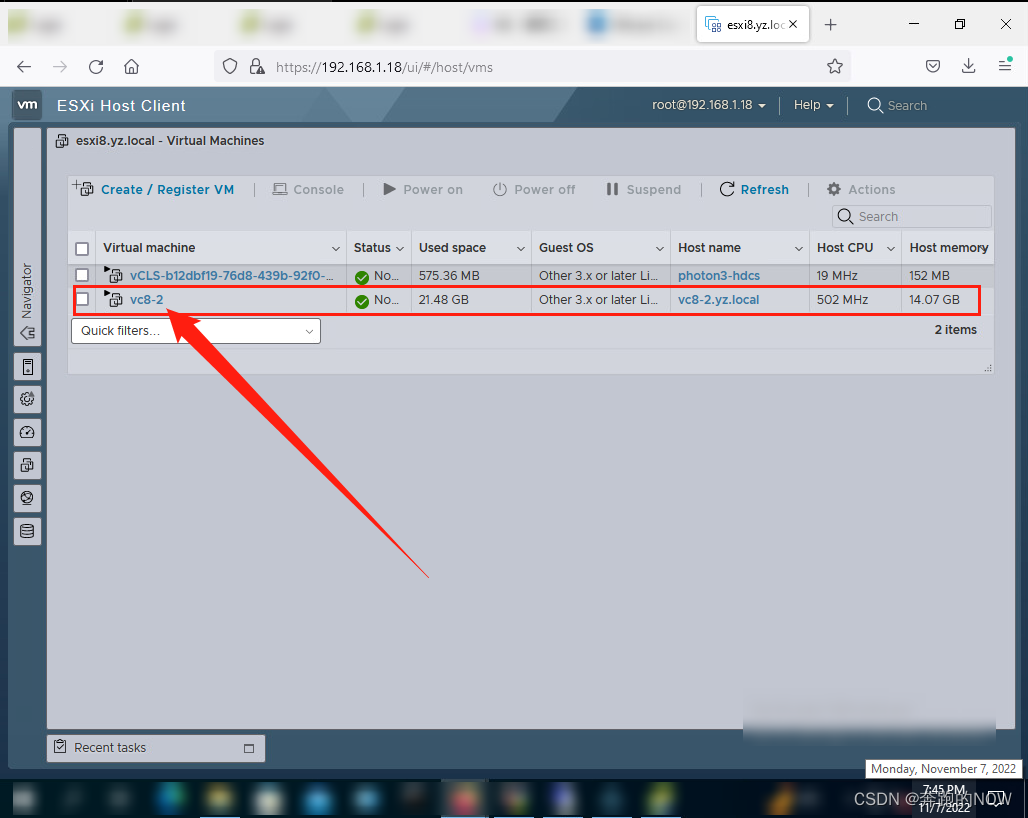Screen dimensions: 1028x818
Task: Click the ESXi header search magnifier
Action: (x=875, y=106)
